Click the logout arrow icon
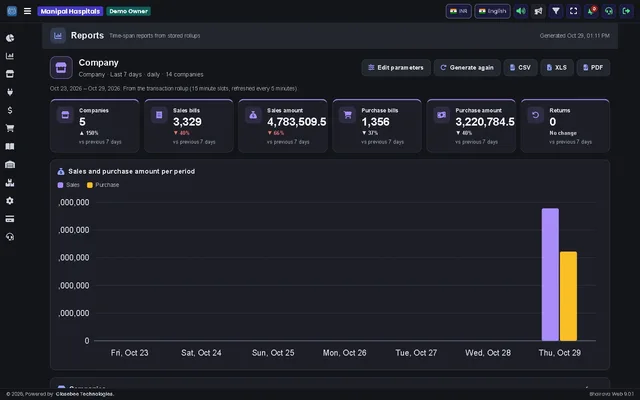This screenshot has height=400, width=640. 626,11
